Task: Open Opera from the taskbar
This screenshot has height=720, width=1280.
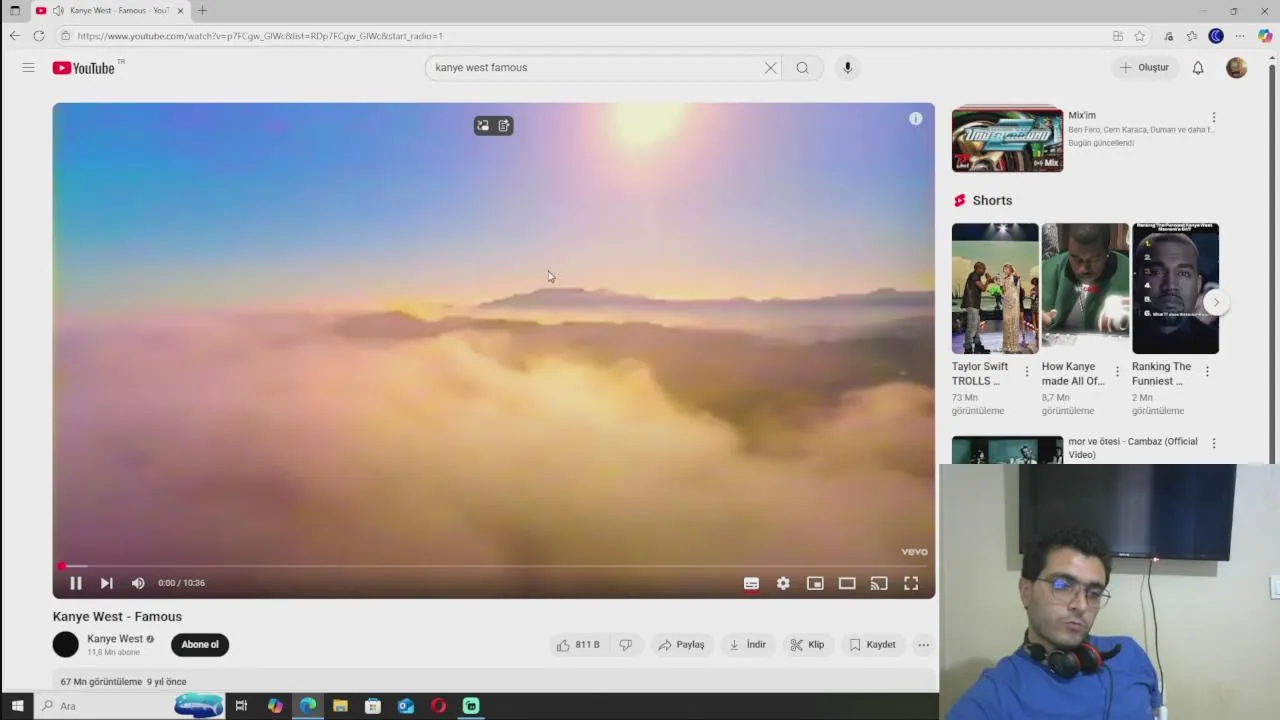Action: (x=438, y=706)
